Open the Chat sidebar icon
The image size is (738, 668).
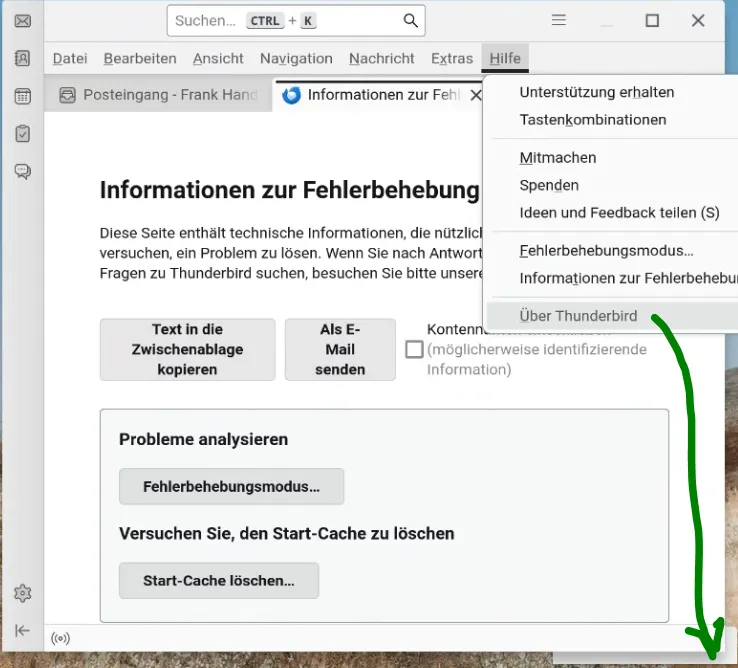point(23,171)
